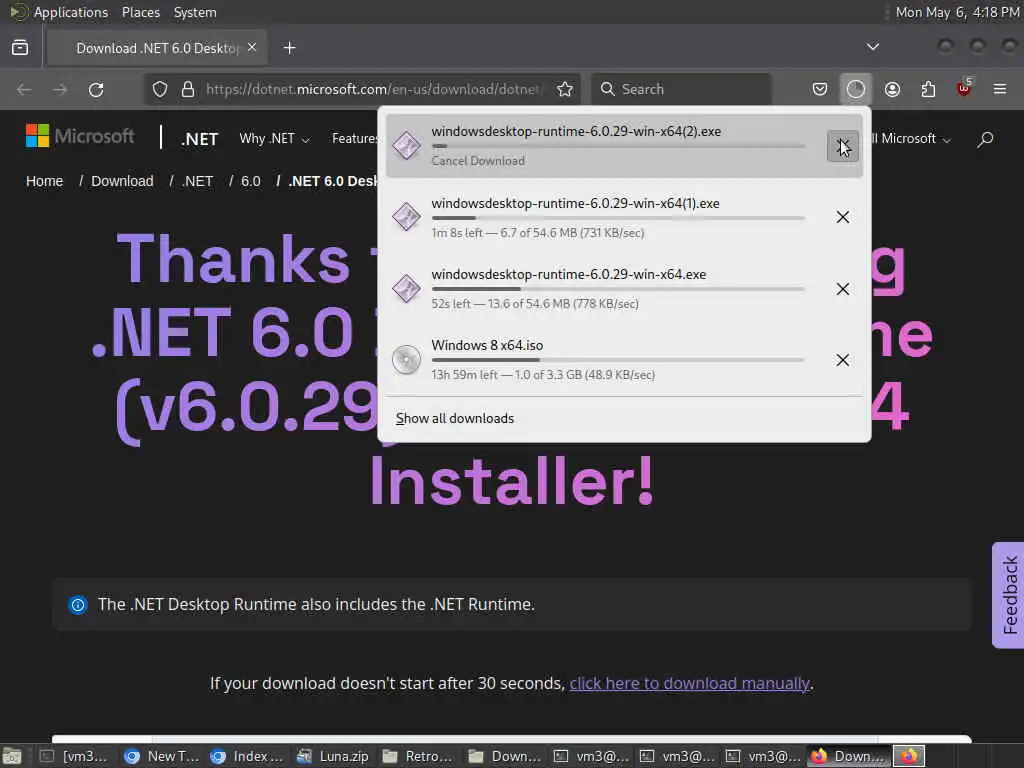
Task: Go to the .NET home link
Action: click(199, 139)
